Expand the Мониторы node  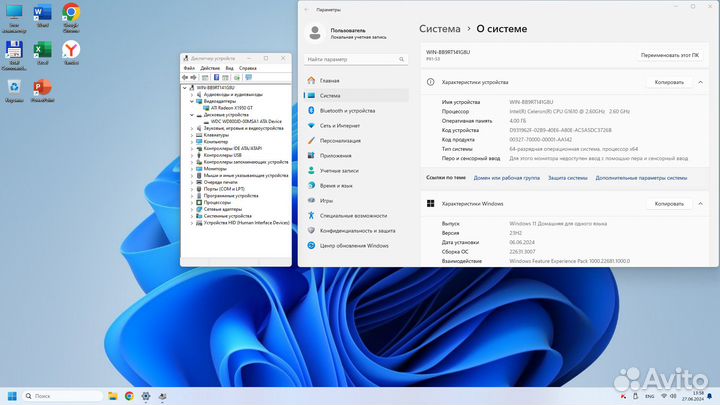point(192,169)
